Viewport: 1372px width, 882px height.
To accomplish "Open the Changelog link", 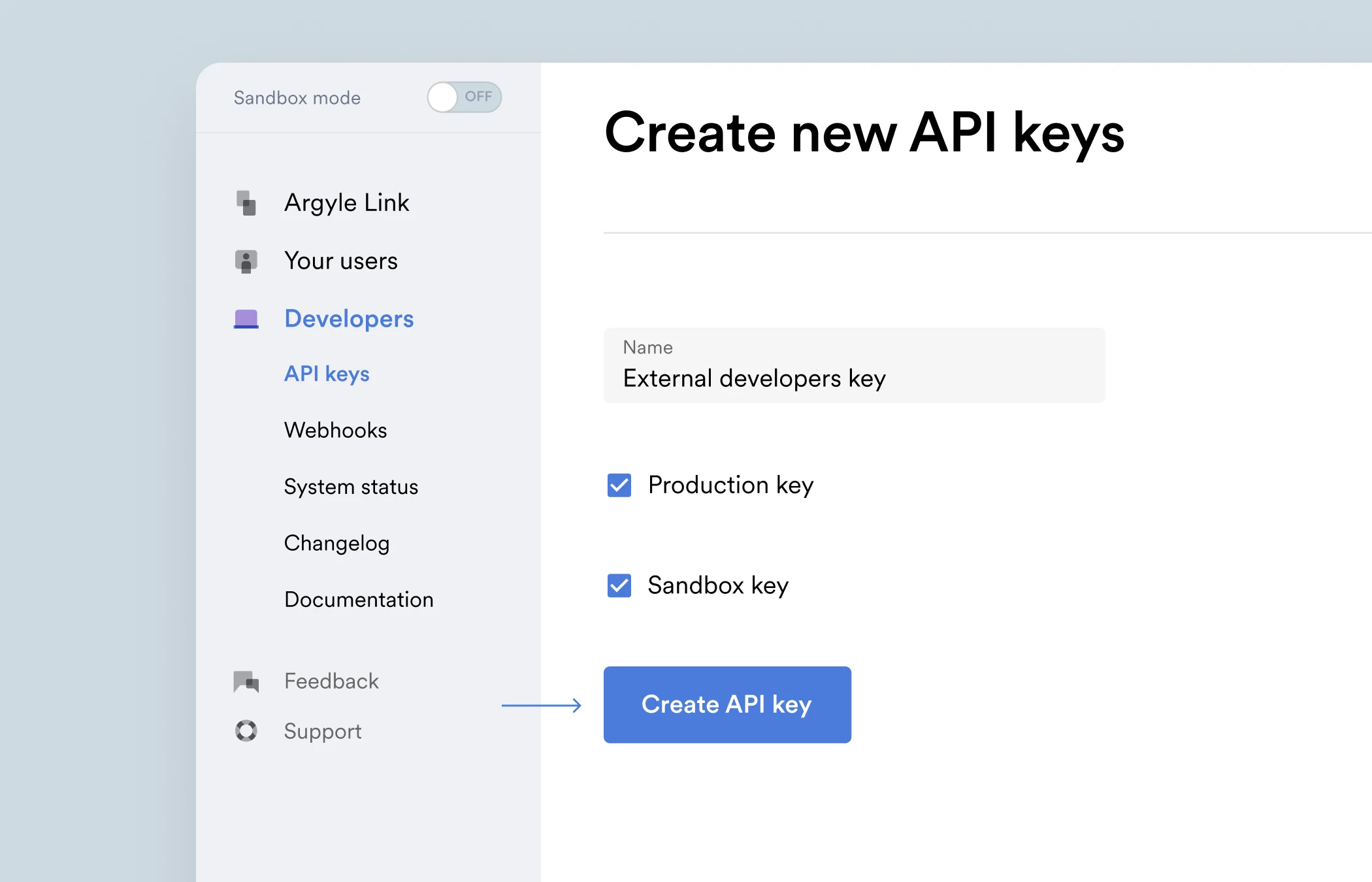I will click(336, 544).
